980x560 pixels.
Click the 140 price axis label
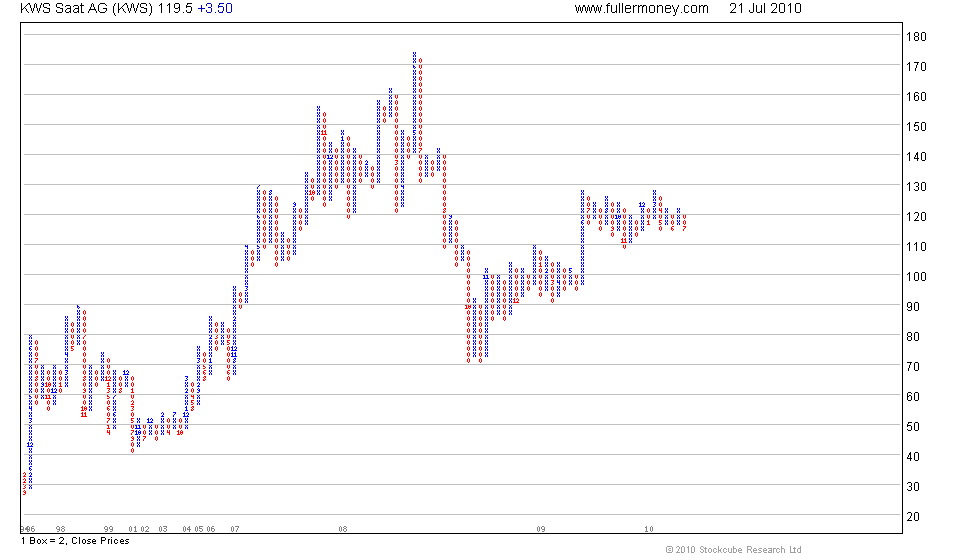tap(916, 157)
